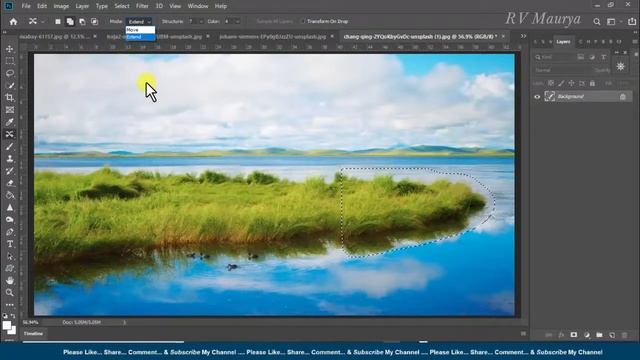Screen dimensions: 640x360
Task: Open the Kind filter dropdown in Layers
Action: click(x=554, y=57)
